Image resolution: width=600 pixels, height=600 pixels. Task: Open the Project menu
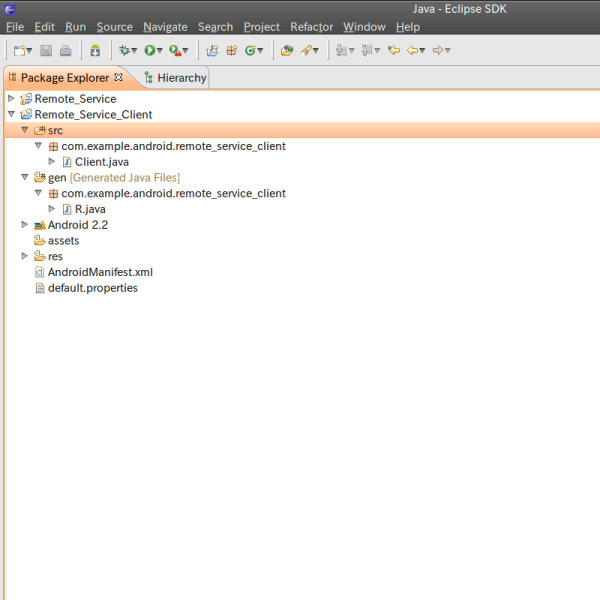click(262, 27)
